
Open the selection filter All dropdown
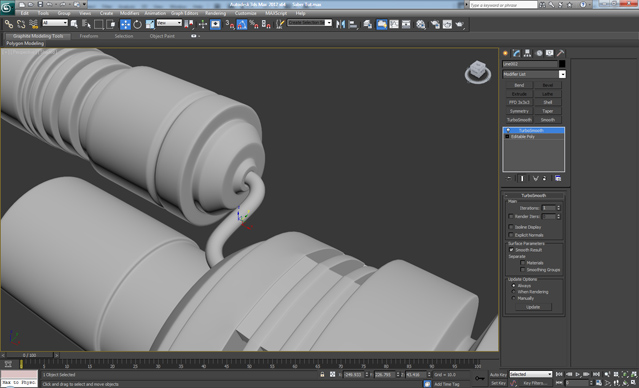click(x=55, y=23)
